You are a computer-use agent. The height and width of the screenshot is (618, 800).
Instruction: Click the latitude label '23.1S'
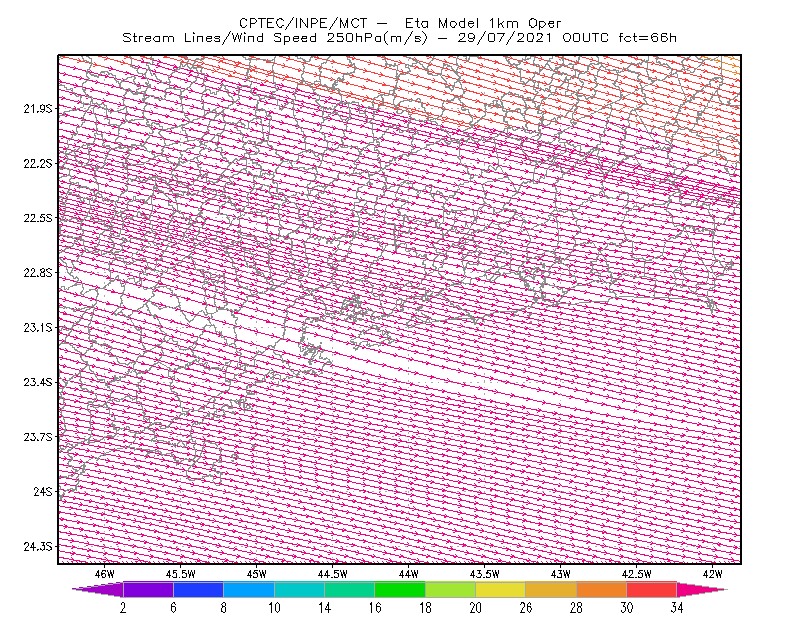pyautogui.click(x=38, y=327)
